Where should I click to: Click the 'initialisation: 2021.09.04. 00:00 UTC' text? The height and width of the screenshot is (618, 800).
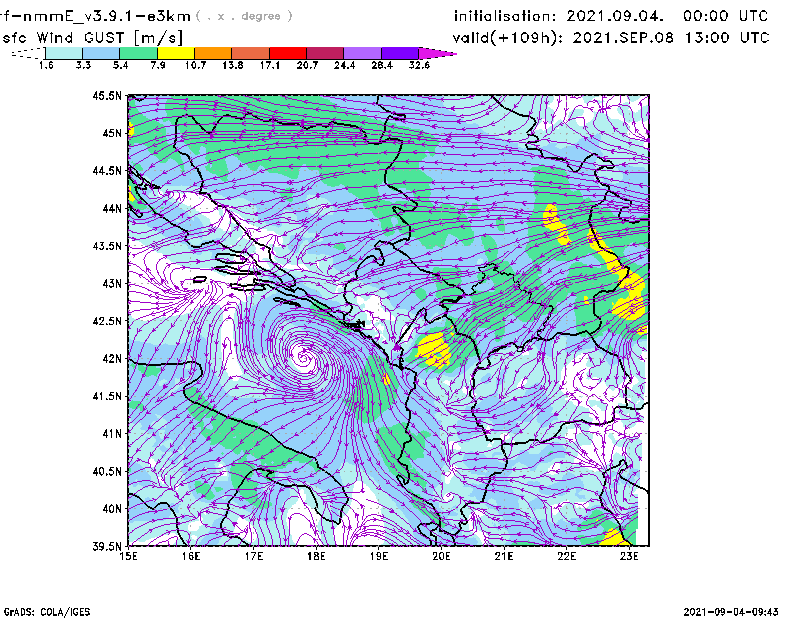[x=611, y=16]
